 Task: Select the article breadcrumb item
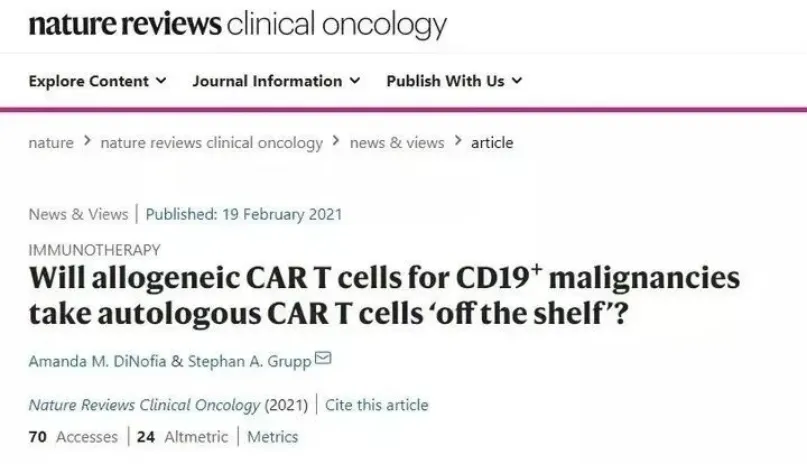492,143
